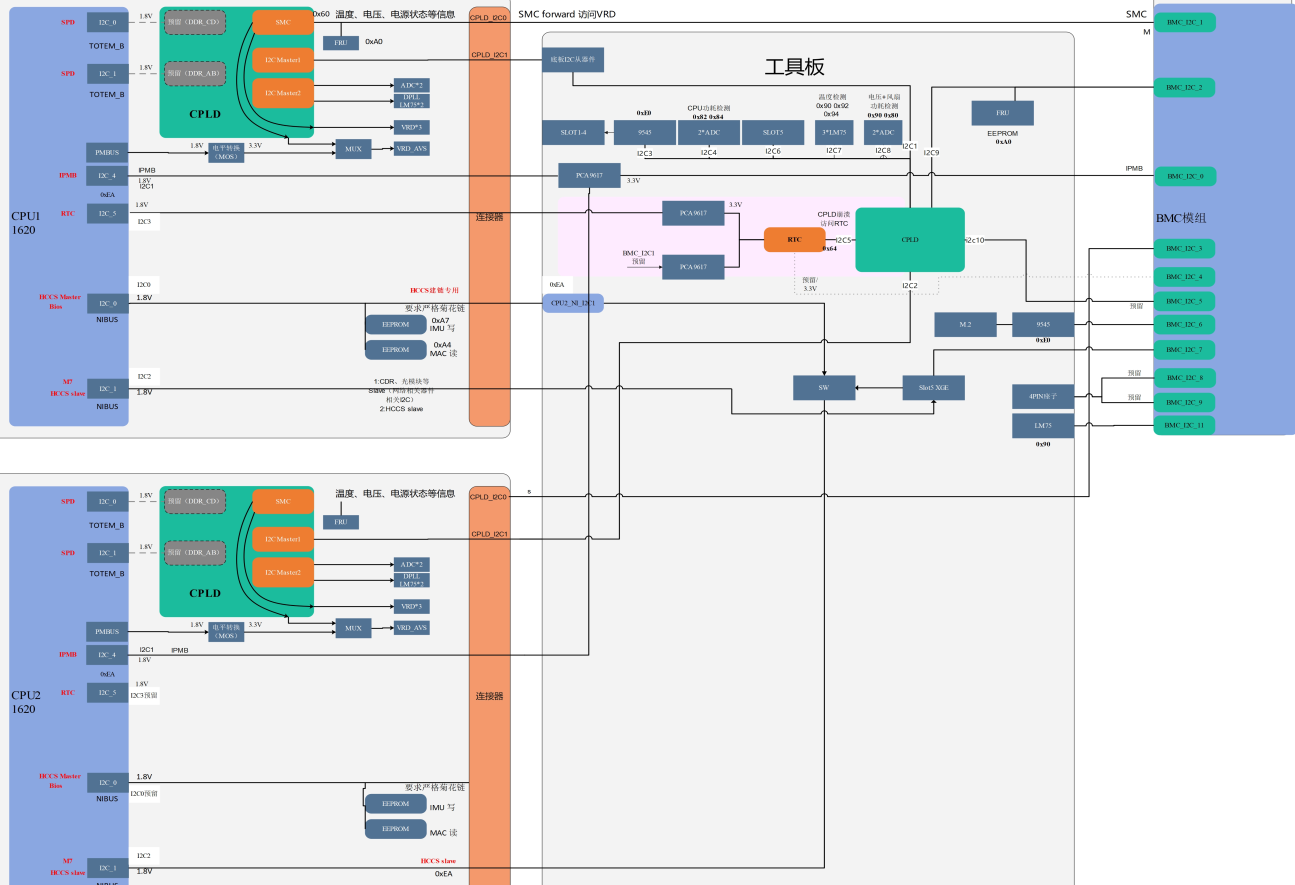Click the green CPLD block in 工具板
Image resolution: width=1295 pixels, height=885 pixels.
coord(909,240)
